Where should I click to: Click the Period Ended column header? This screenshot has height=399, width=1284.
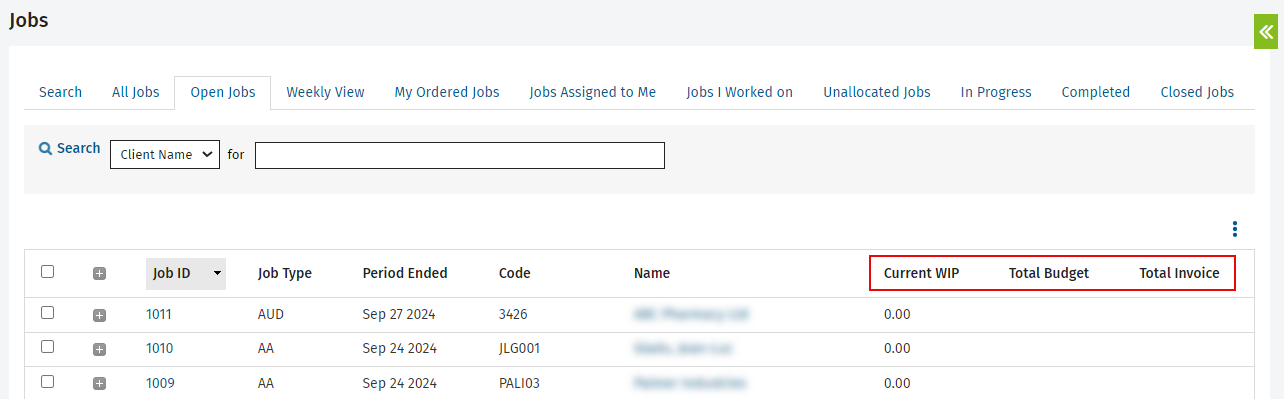[405, 273]
